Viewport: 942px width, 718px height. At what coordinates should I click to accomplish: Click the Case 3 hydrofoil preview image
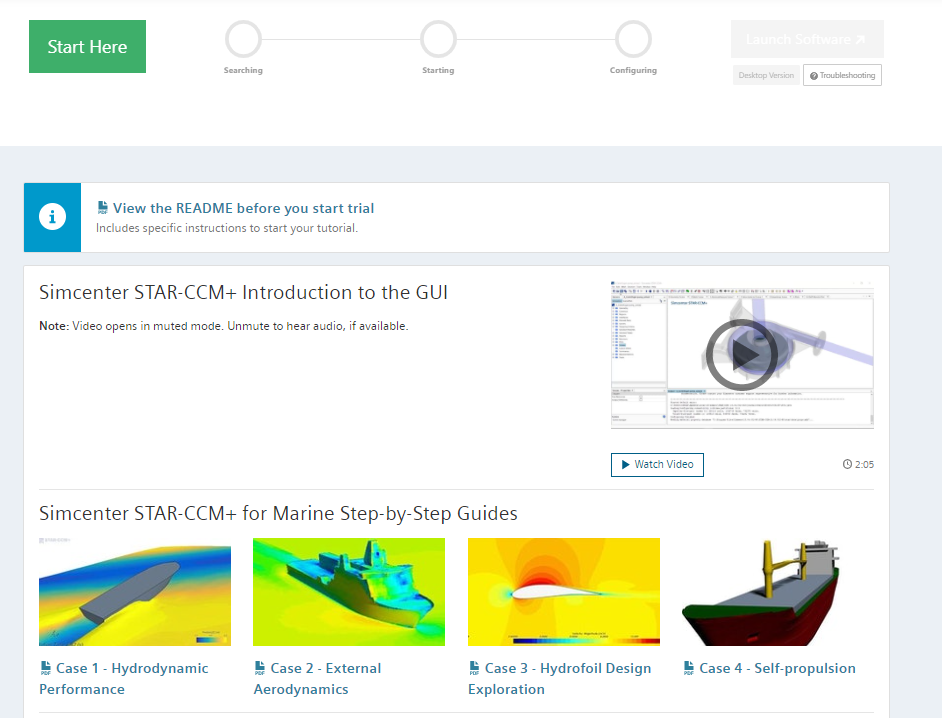click(563, 592)
